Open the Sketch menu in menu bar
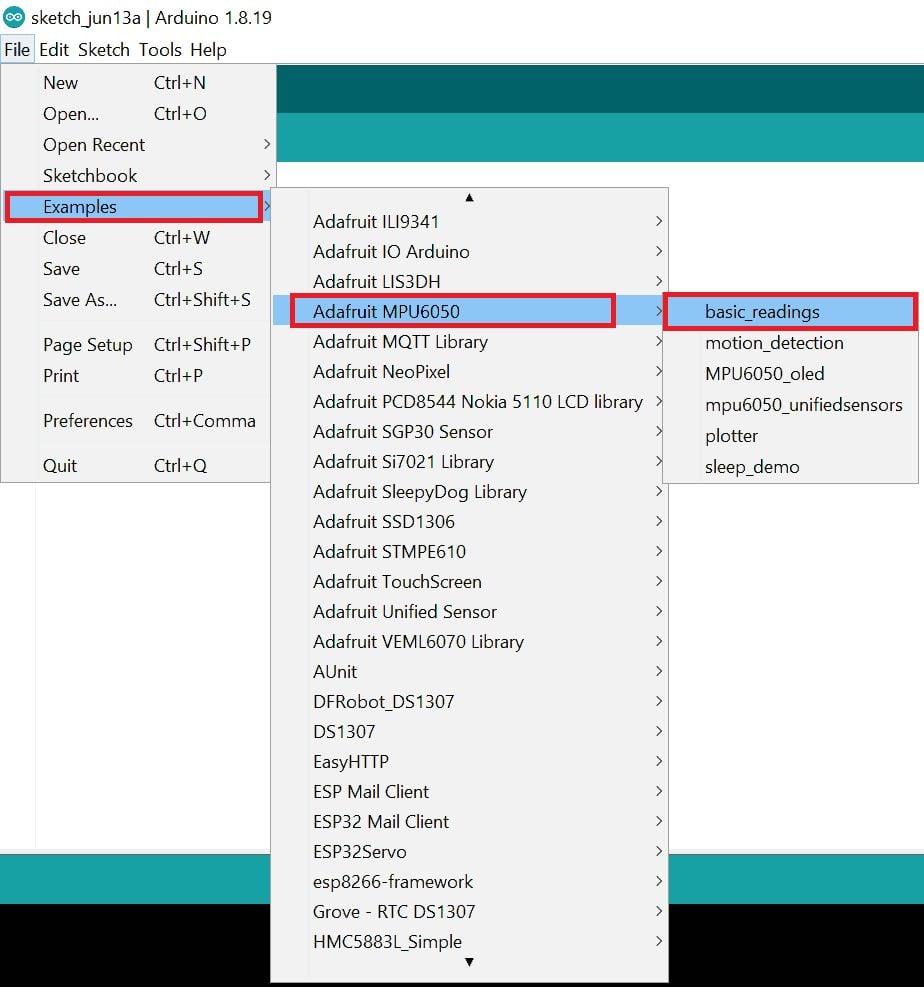Image resolution: width=924 pixels, height=987 pixels. pos(104,50)
